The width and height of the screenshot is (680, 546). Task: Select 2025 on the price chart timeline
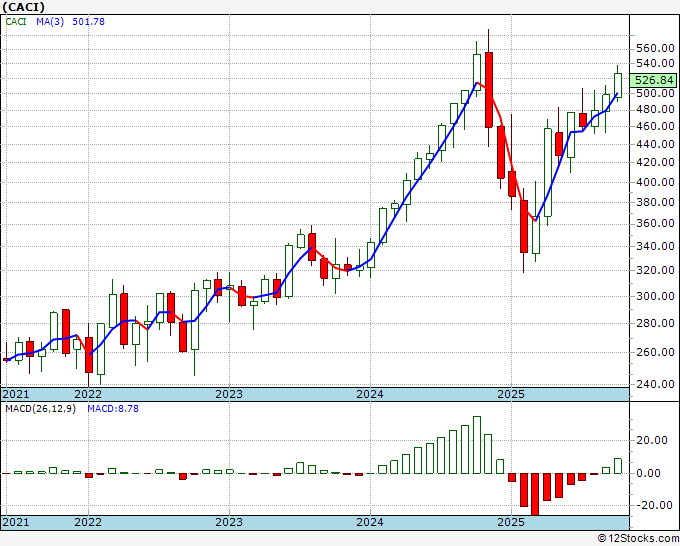click(x=511, y=394)
